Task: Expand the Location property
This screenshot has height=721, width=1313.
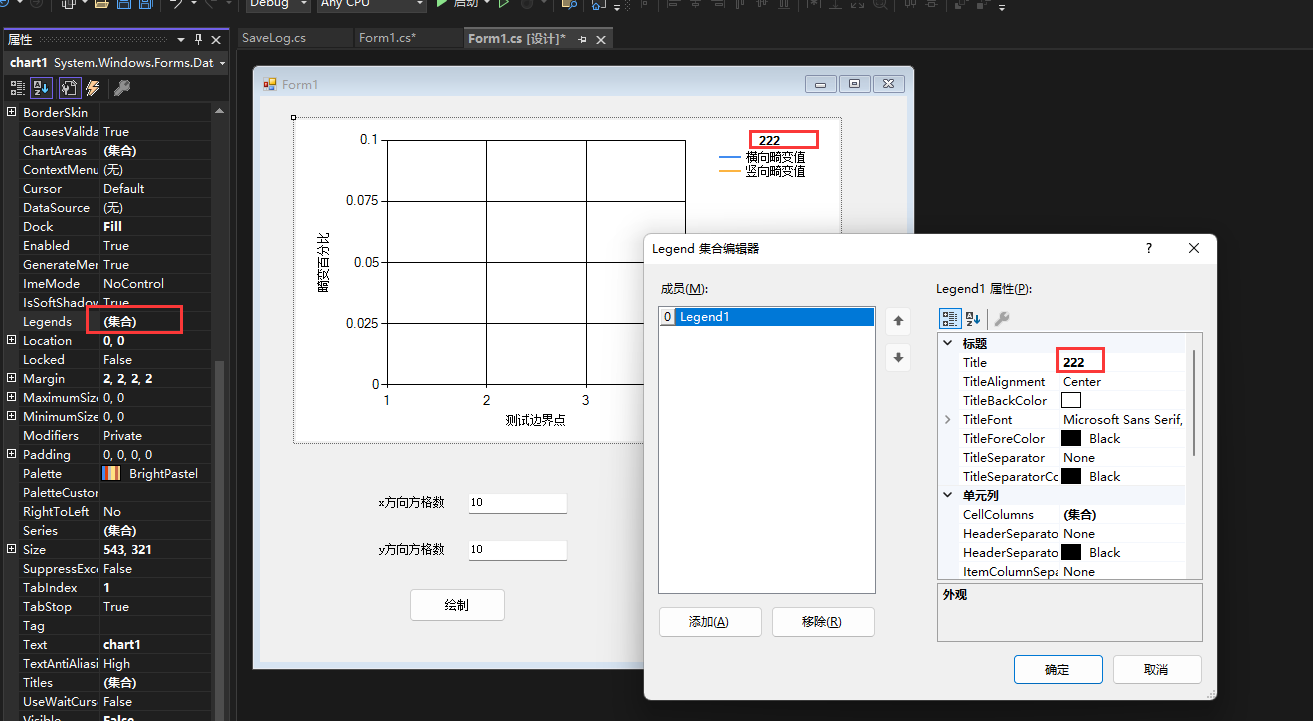Action: 12,340
